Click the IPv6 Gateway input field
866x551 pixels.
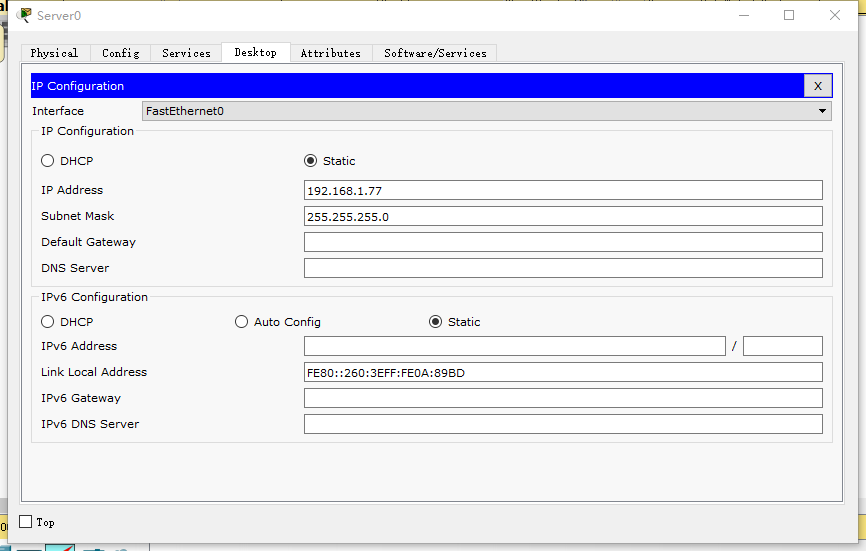[563, 398]
